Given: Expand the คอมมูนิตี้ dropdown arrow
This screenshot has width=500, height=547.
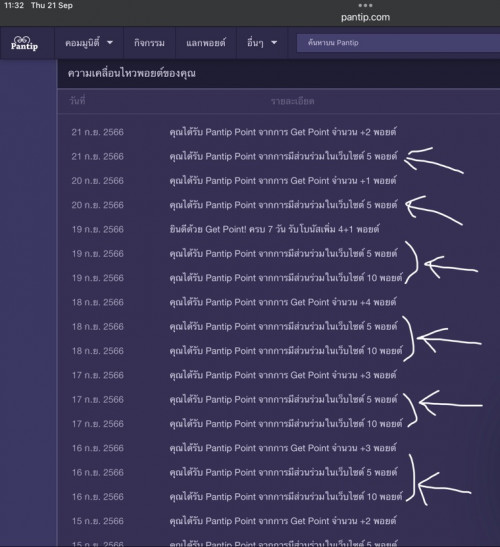Looking at the screenshot, I should [x=110, y=43].
